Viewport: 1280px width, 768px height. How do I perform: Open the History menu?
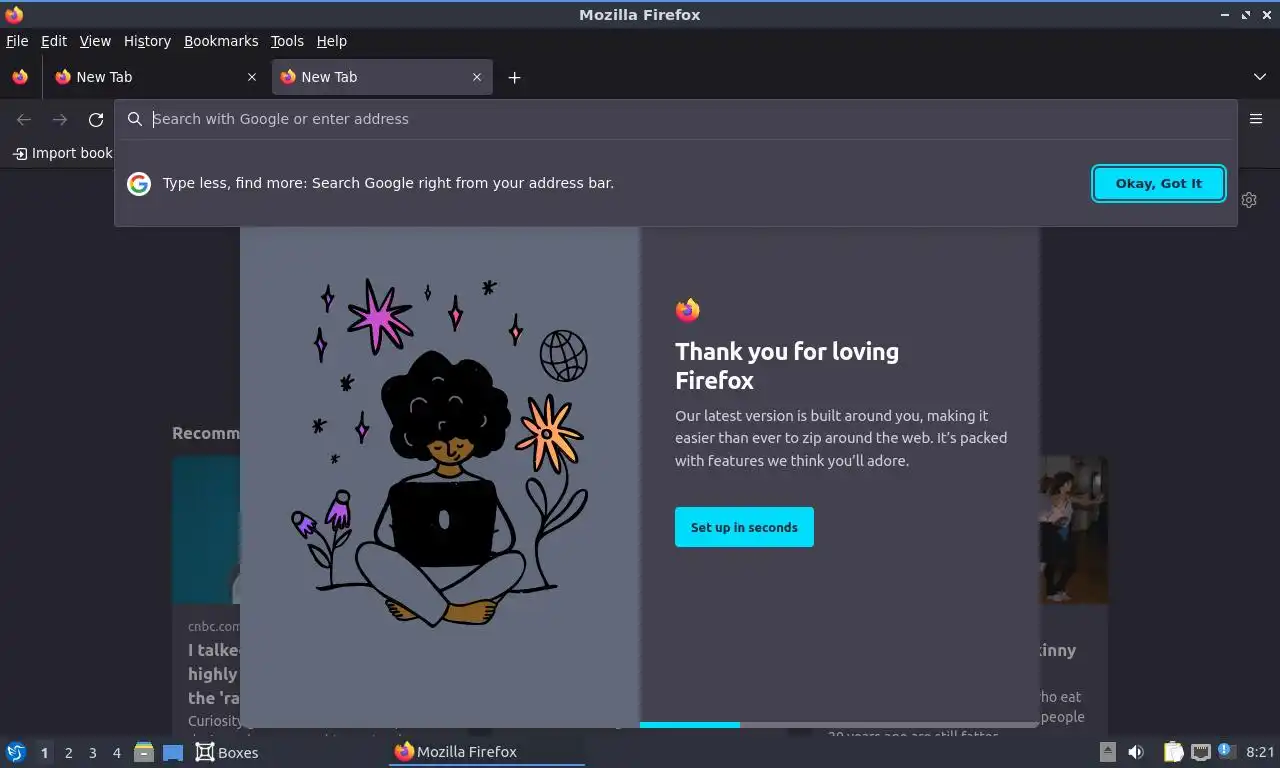[147, 41]
